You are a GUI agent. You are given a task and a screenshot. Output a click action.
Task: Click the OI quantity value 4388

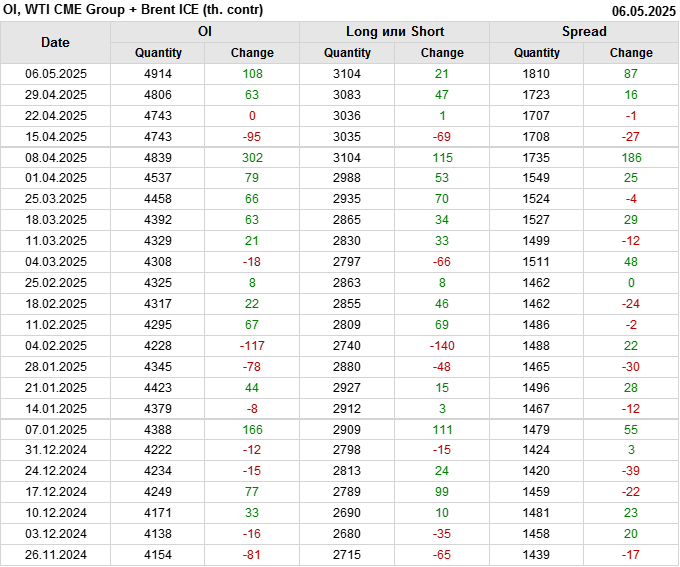pos(158,429)
